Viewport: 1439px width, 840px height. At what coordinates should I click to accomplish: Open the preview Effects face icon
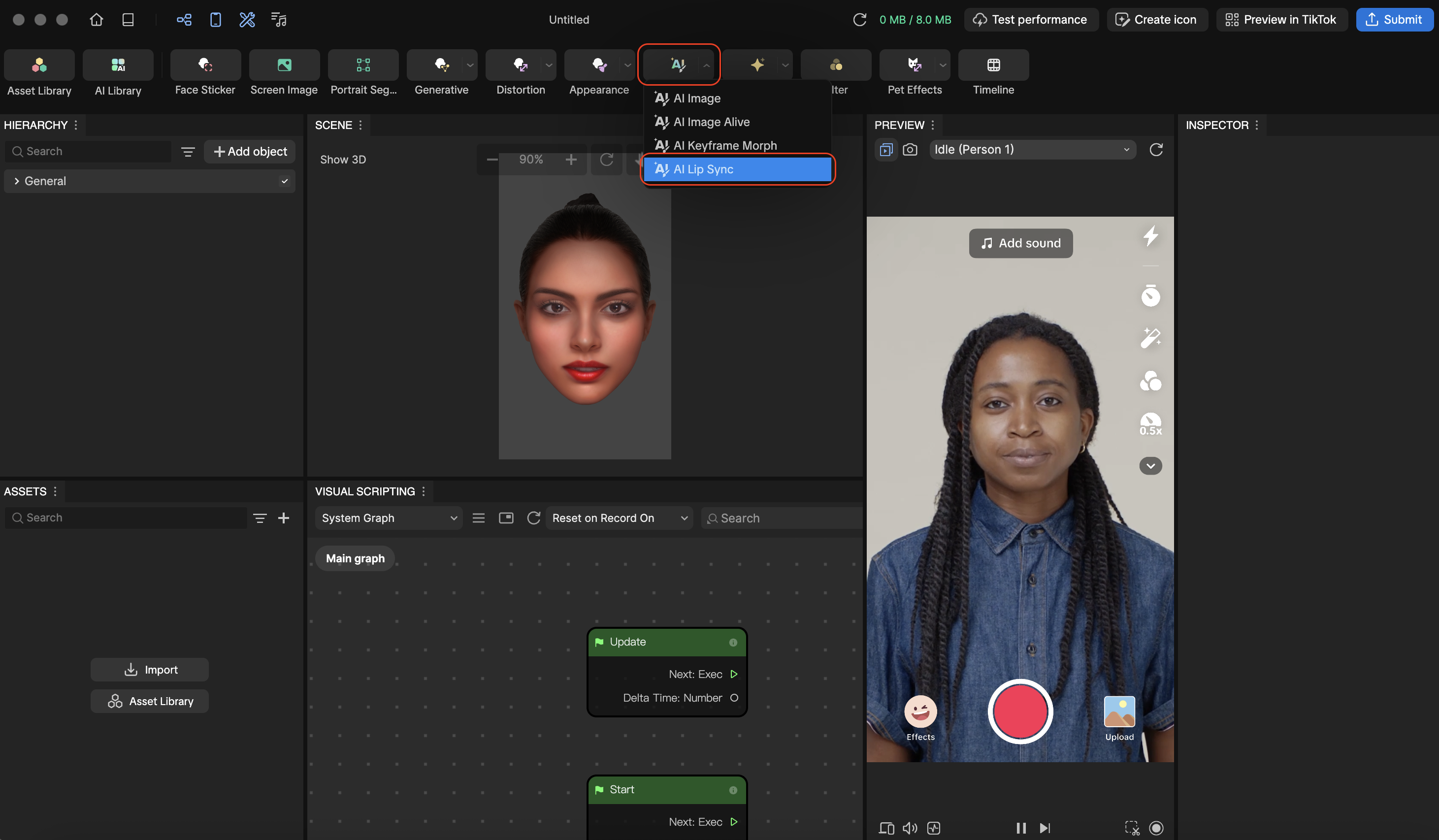[x=920, y=712]
